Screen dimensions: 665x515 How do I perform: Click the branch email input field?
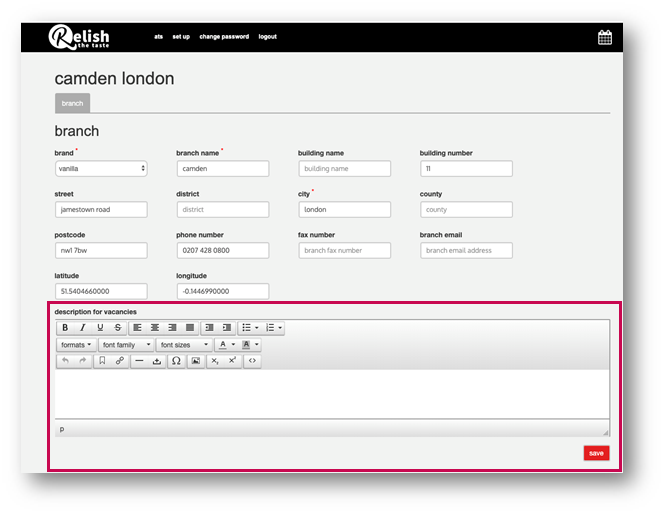(466, 251)
